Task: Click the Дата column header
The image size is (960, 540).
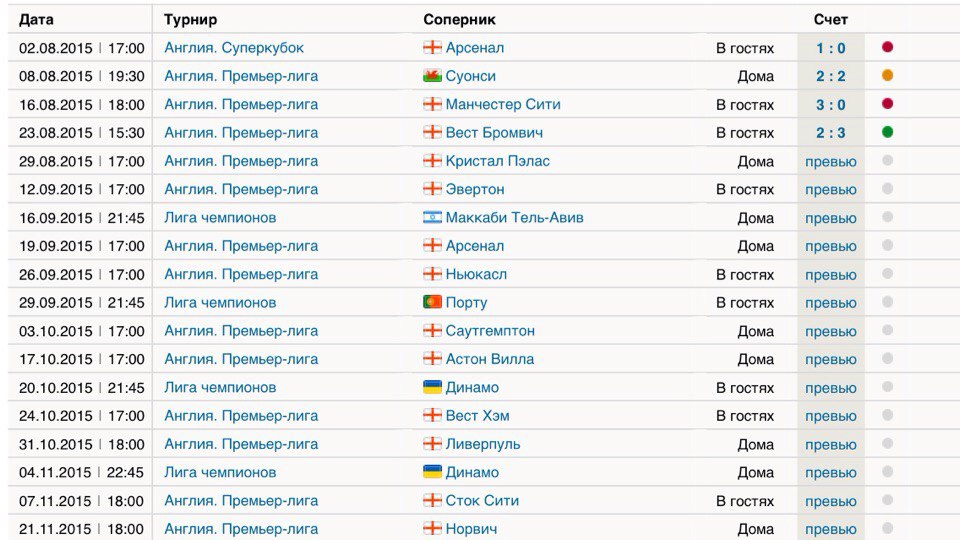Action: 37,19
